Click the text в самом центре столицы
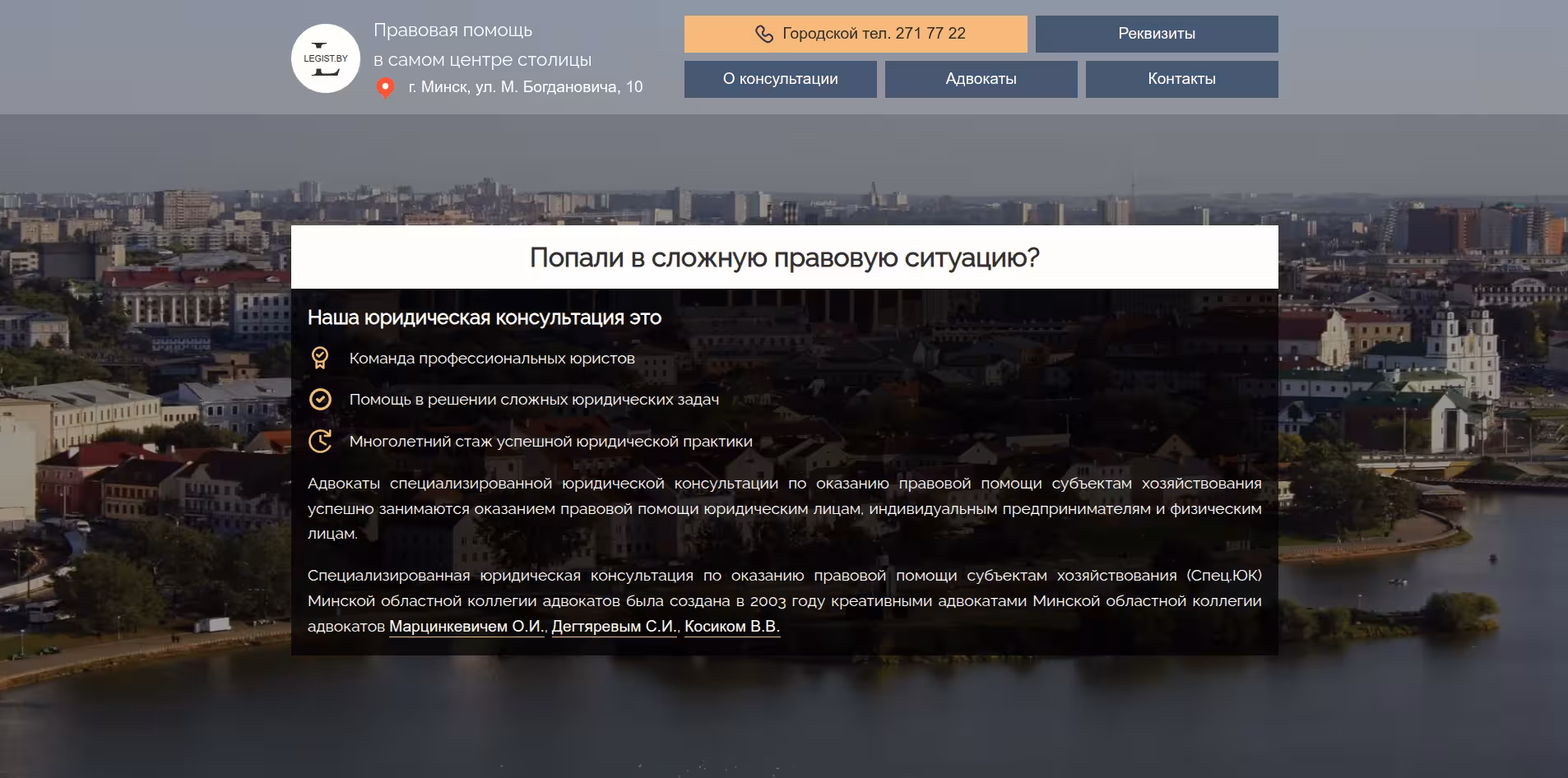The image size is (1568, 778). click(x=483, y=60)
